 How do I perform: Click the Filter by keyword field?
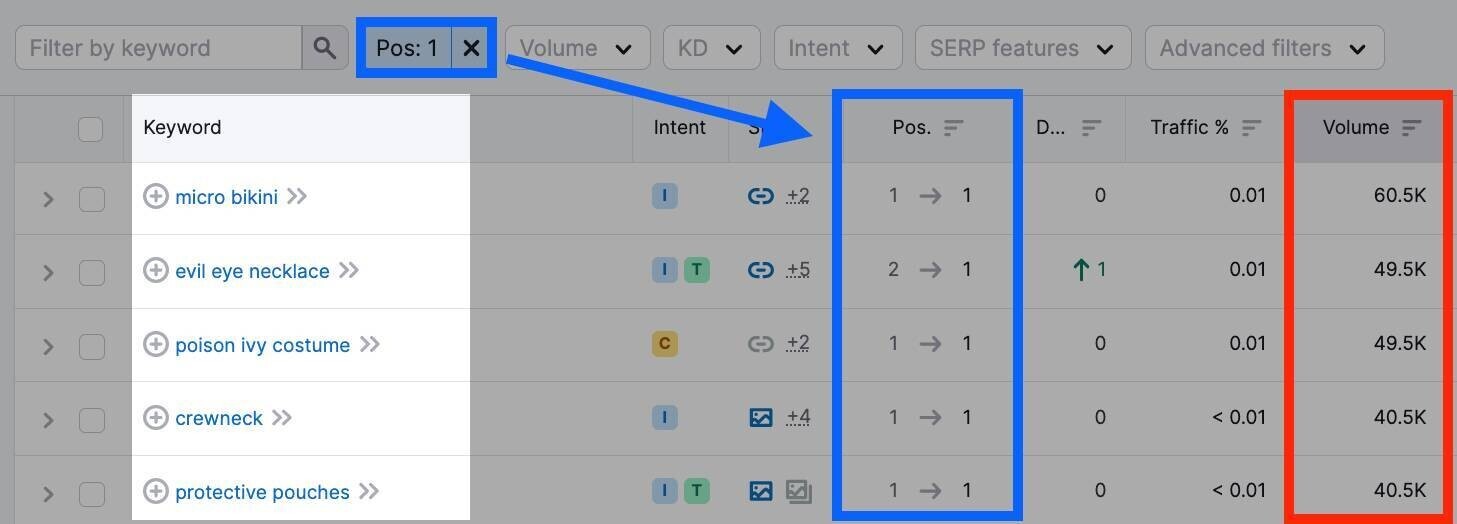[158, 48]
